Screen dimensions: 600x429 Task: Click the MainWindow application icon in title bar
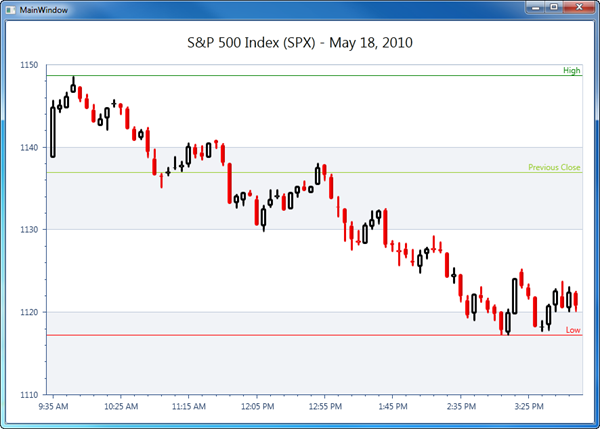(x=11, y=10)
